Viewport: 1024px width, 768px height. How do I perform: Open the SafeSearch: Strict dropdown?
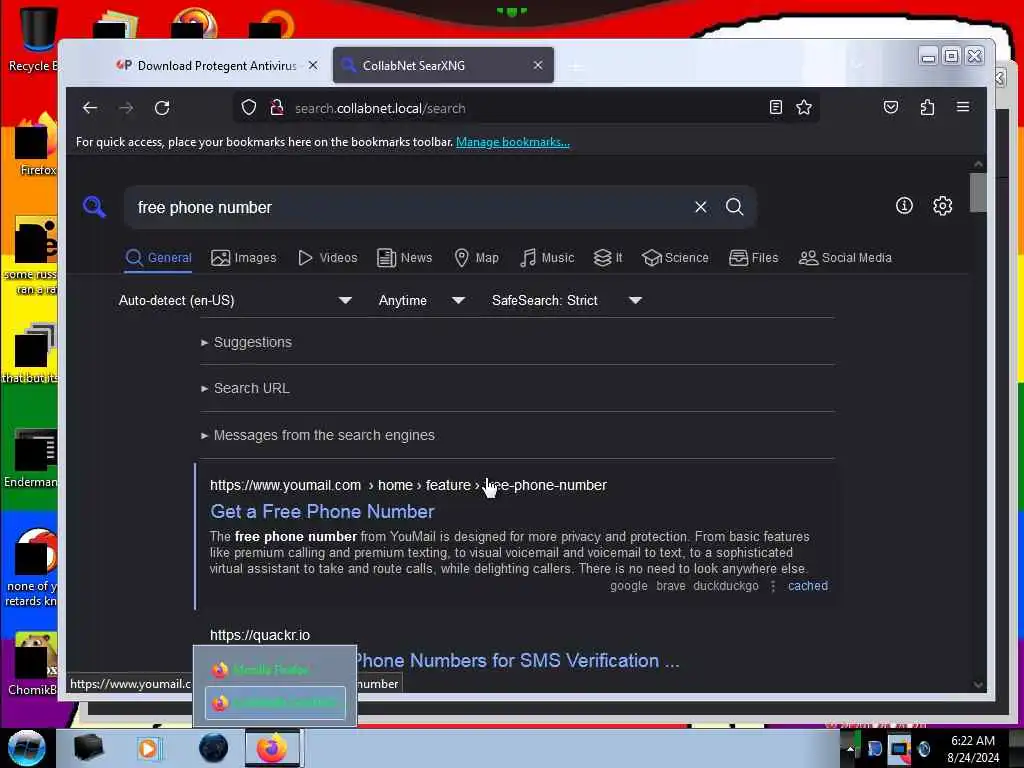(x=567, y=300)
